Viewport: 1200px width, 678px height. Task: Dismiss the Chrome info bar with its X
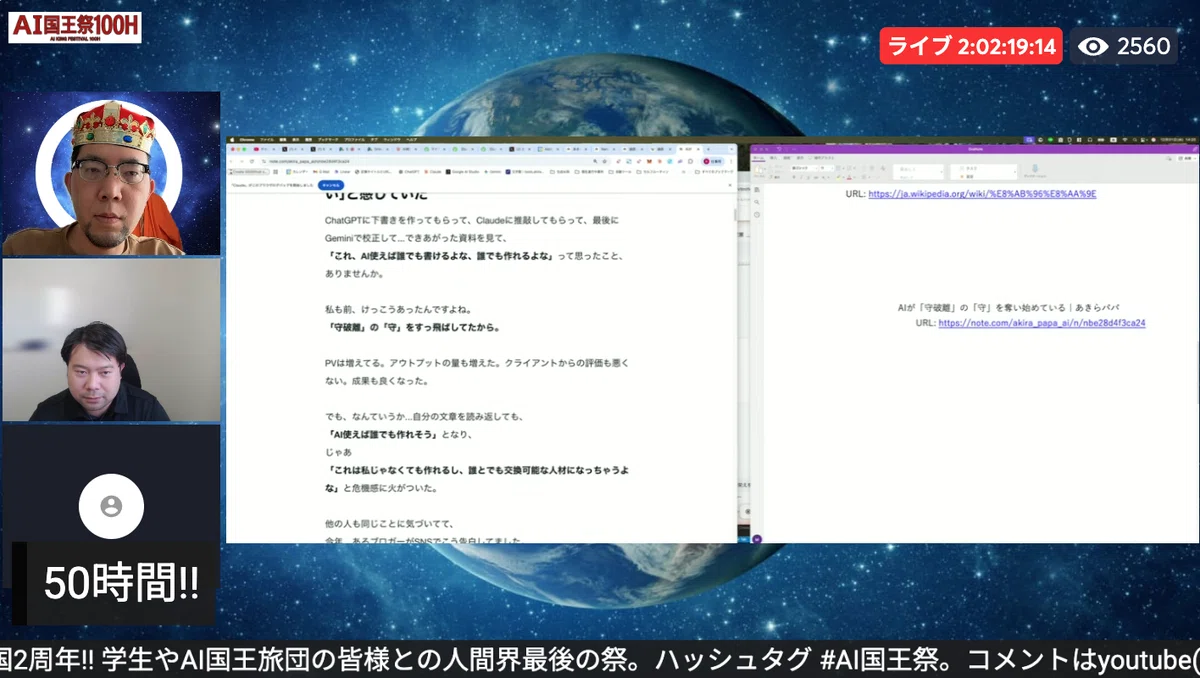point(730,185)
